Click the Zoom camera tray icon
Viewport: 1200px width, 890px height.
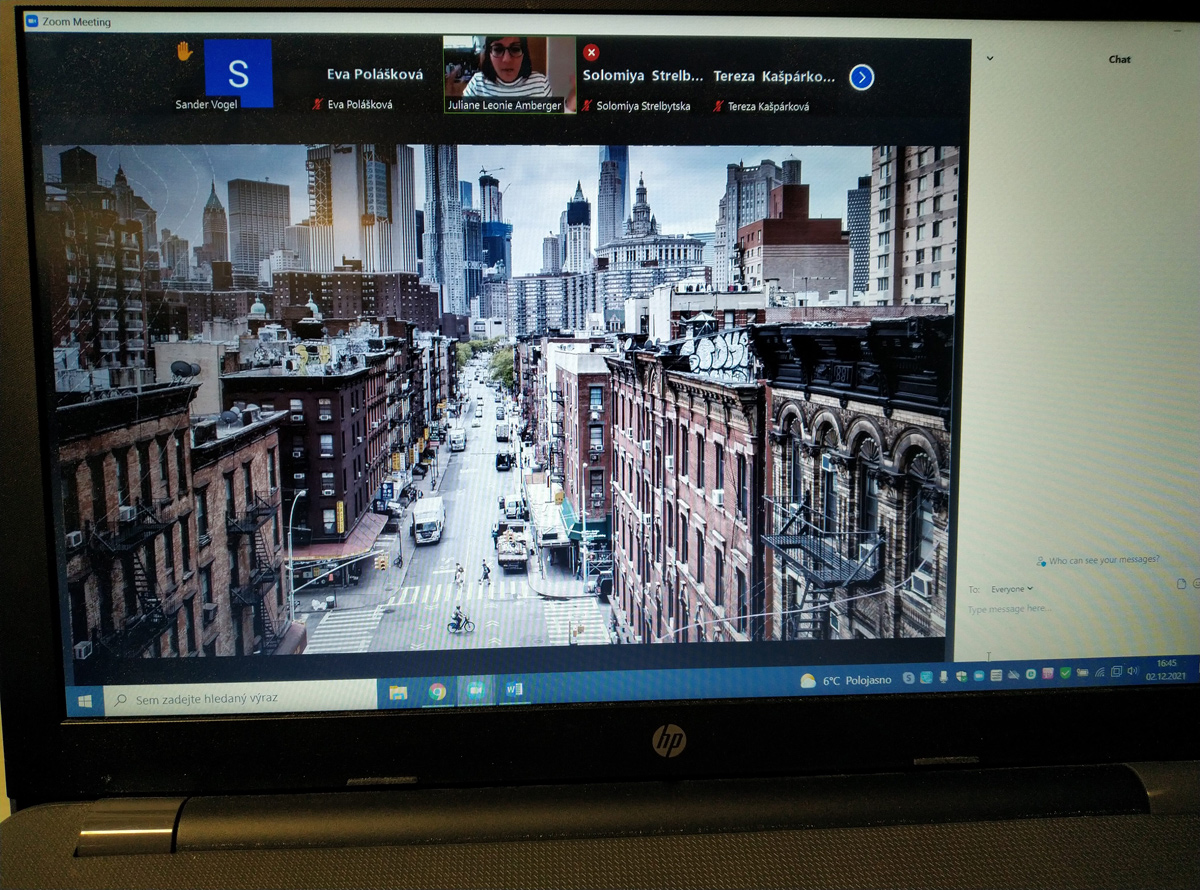[x=979, y=676]
